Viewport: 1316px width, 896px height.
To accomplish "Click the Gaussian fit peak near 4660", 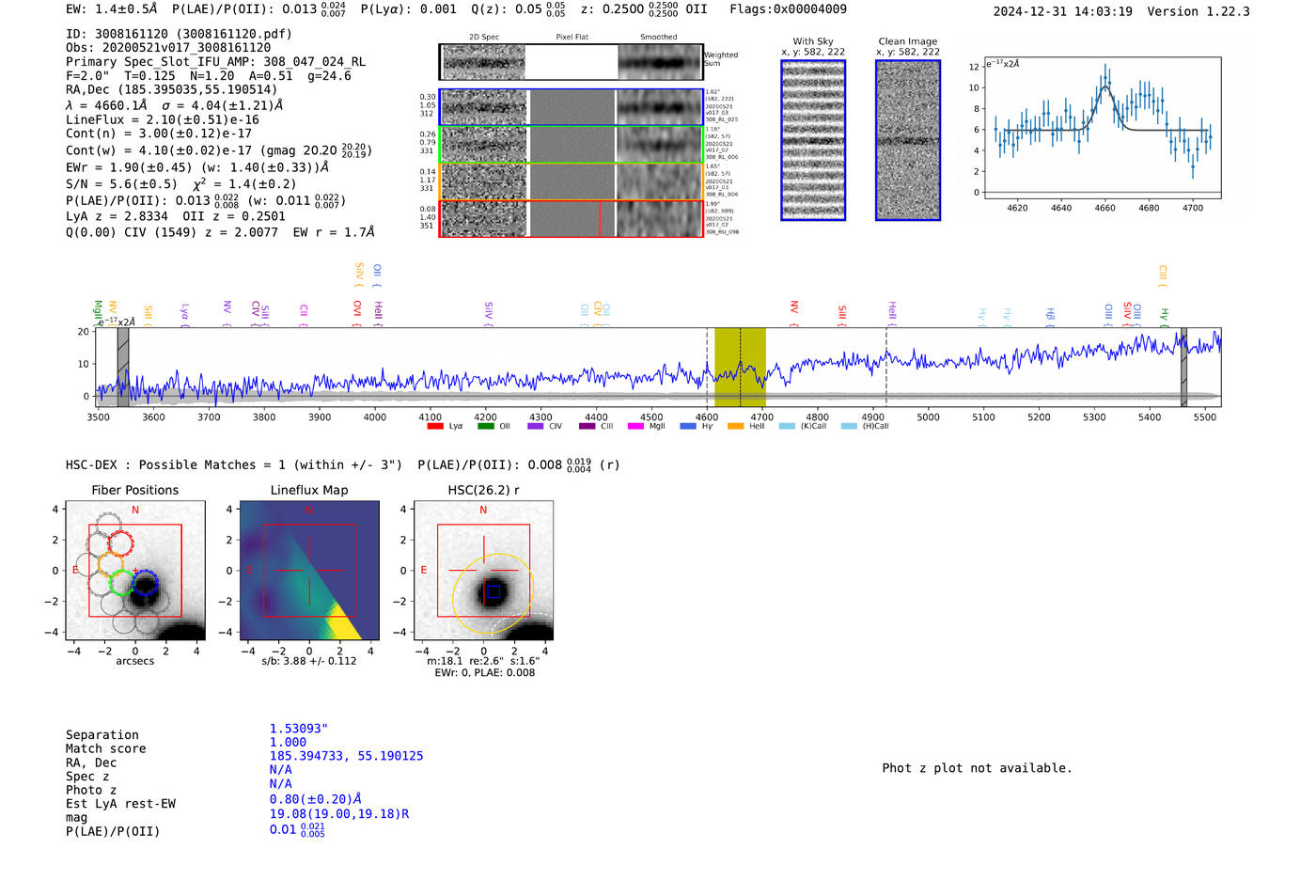I will (1105, 87).
